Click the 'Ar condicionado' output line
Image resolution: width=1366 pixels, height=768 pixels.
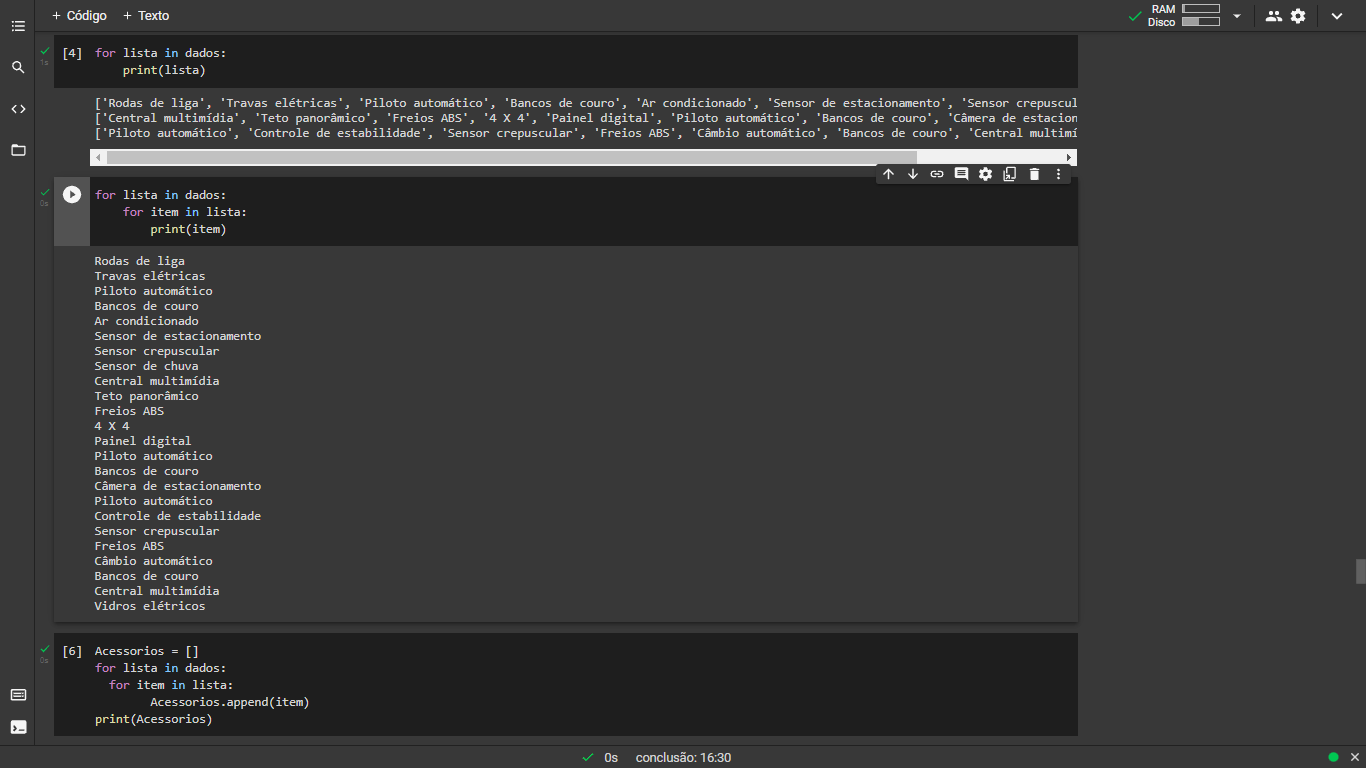[x=147, y=321]
